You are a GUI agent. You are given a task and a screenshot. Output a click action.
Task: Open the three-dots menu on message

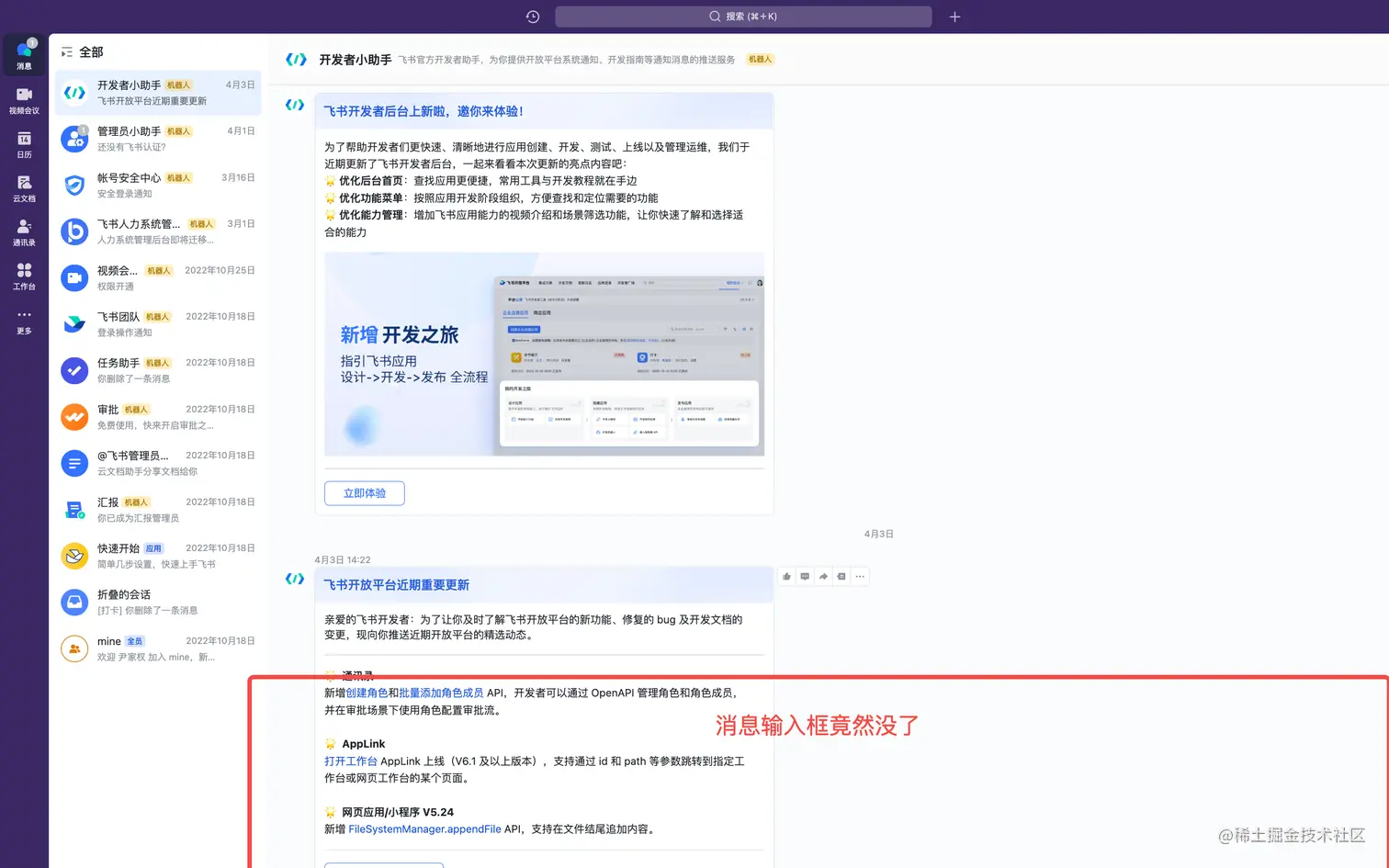[x=860, y=577]
